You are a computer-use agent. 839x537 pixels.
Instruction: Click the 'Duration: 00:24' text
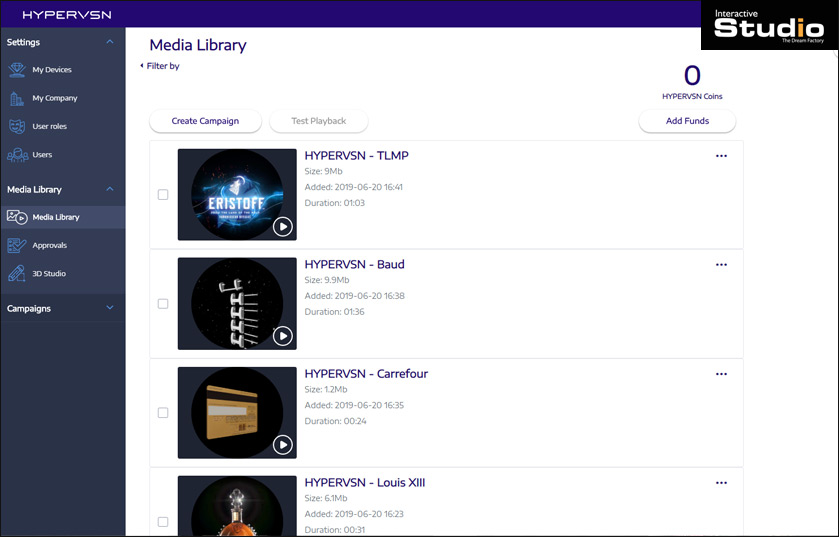point(335,421)
